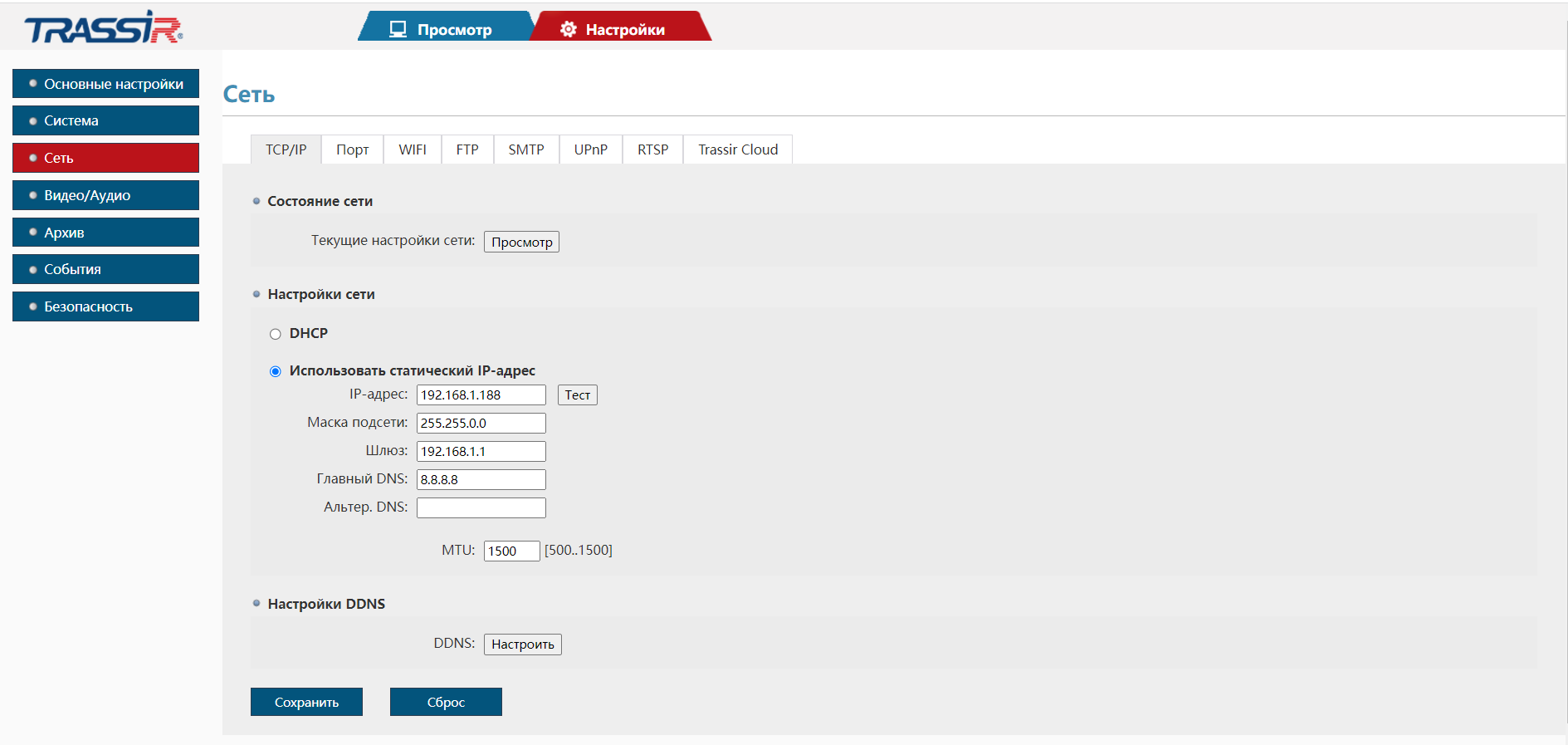Open the События sidebar section
Viewport: 1568px width, 745px height.
tap(105, 269)
